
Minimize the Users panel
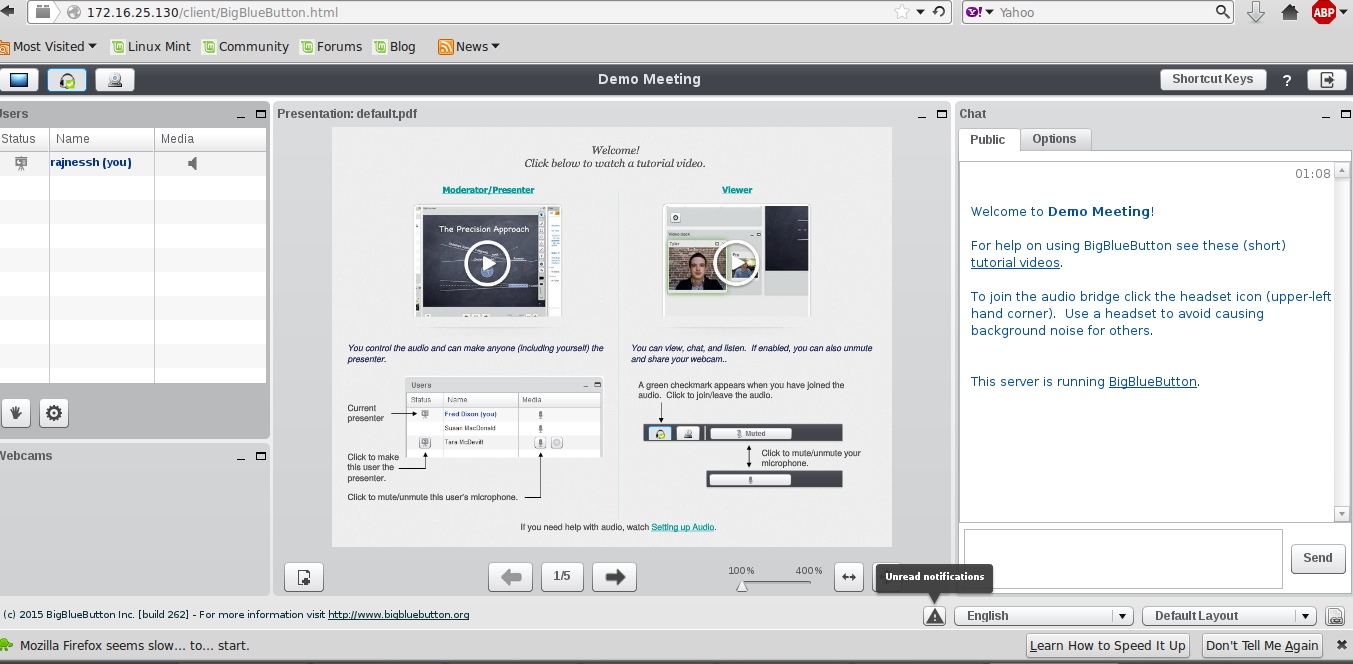[x=242, y=115]
